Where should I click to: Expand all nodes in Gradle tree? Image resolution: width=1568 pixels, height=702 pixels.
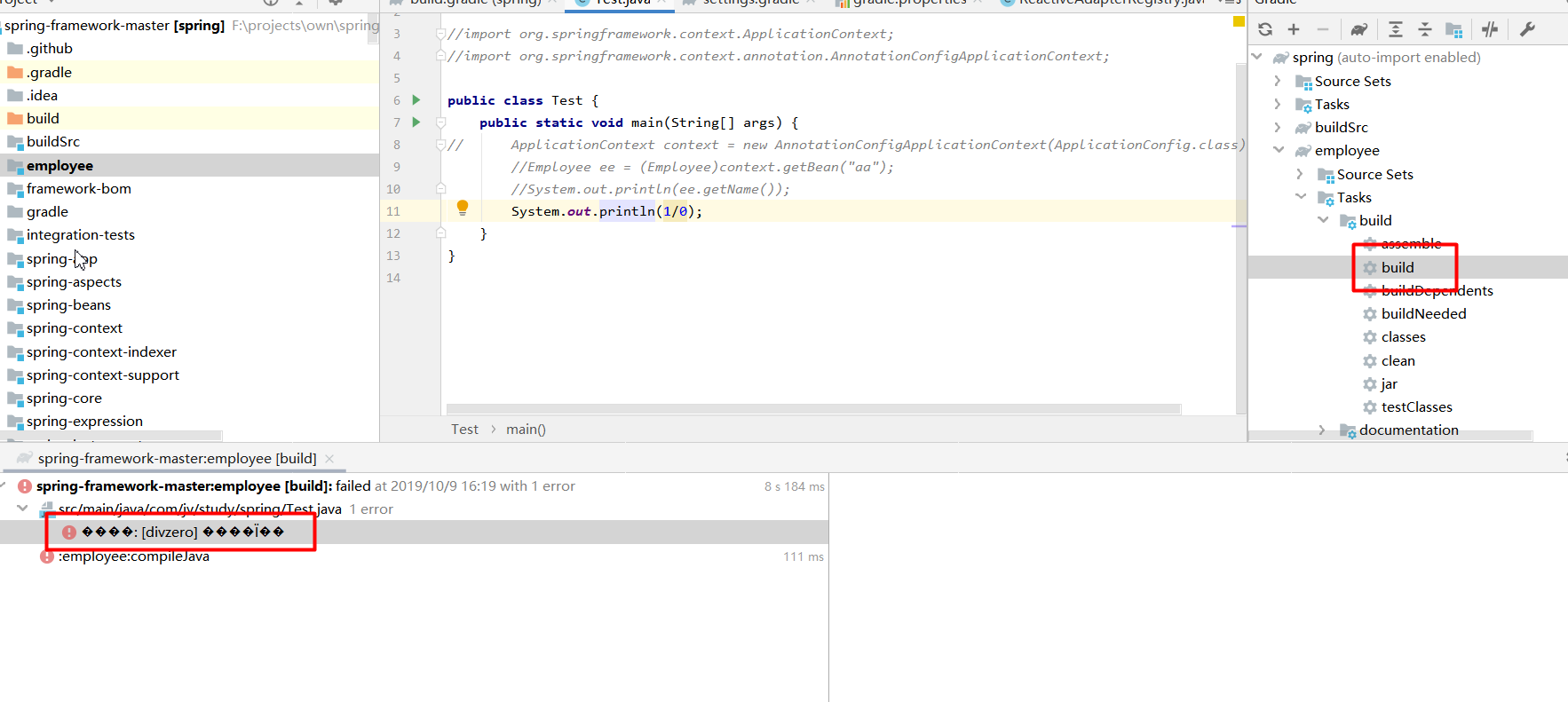click(1396, 29)
